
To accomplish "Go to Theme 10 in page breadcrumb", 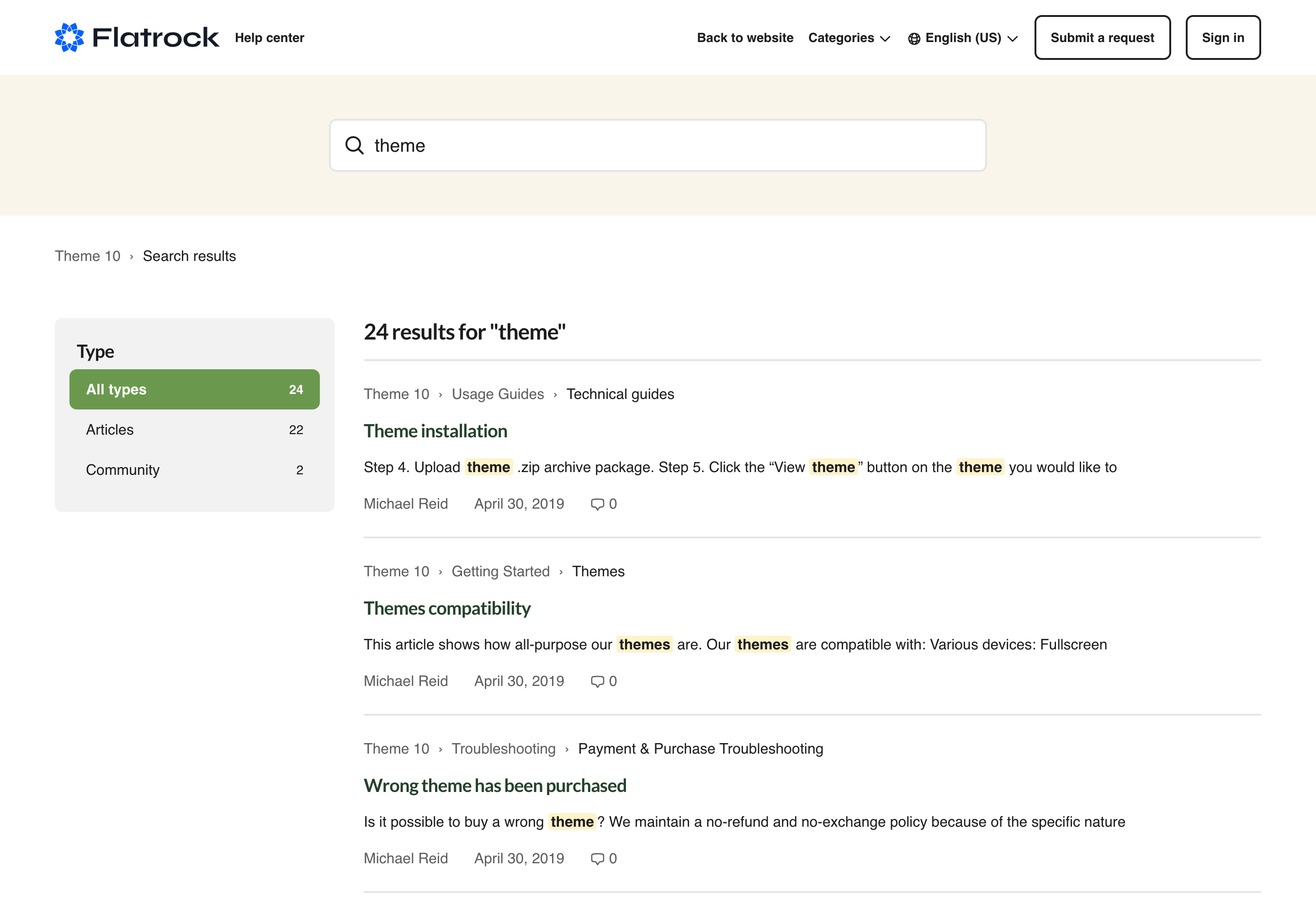I will coord(88,256).
